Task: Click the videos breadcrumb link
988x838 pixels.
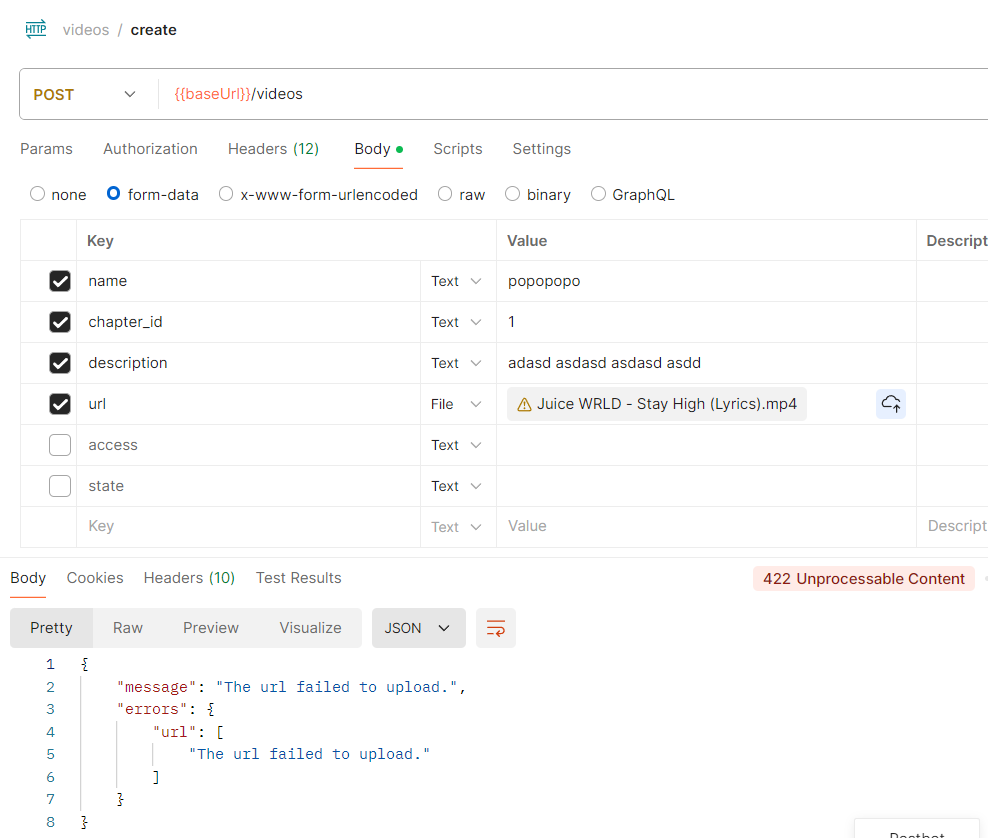Action: coord(86,30)
